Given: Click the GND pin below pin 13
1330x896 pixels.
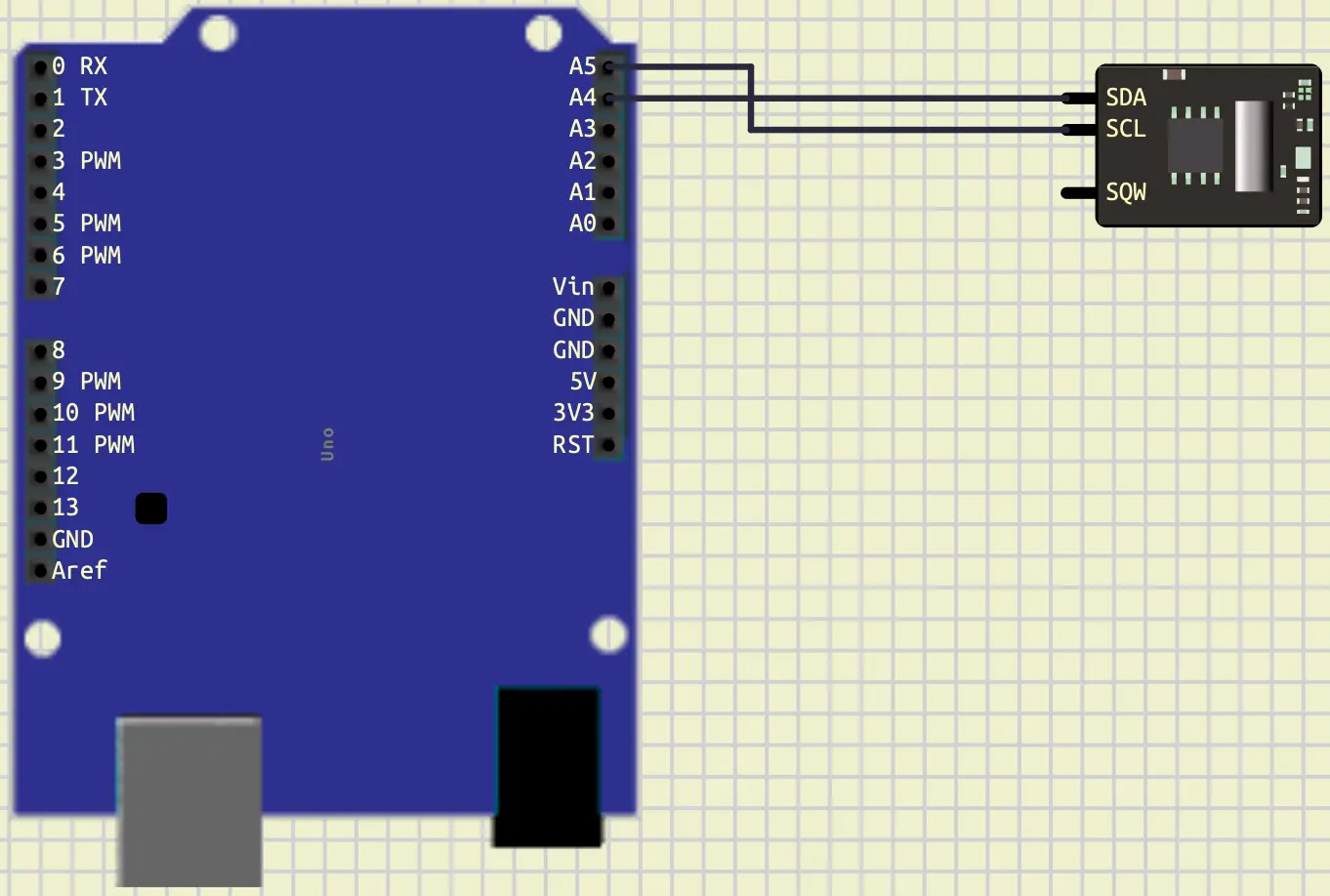Looking at the screenshot, I should click(40, 539).
